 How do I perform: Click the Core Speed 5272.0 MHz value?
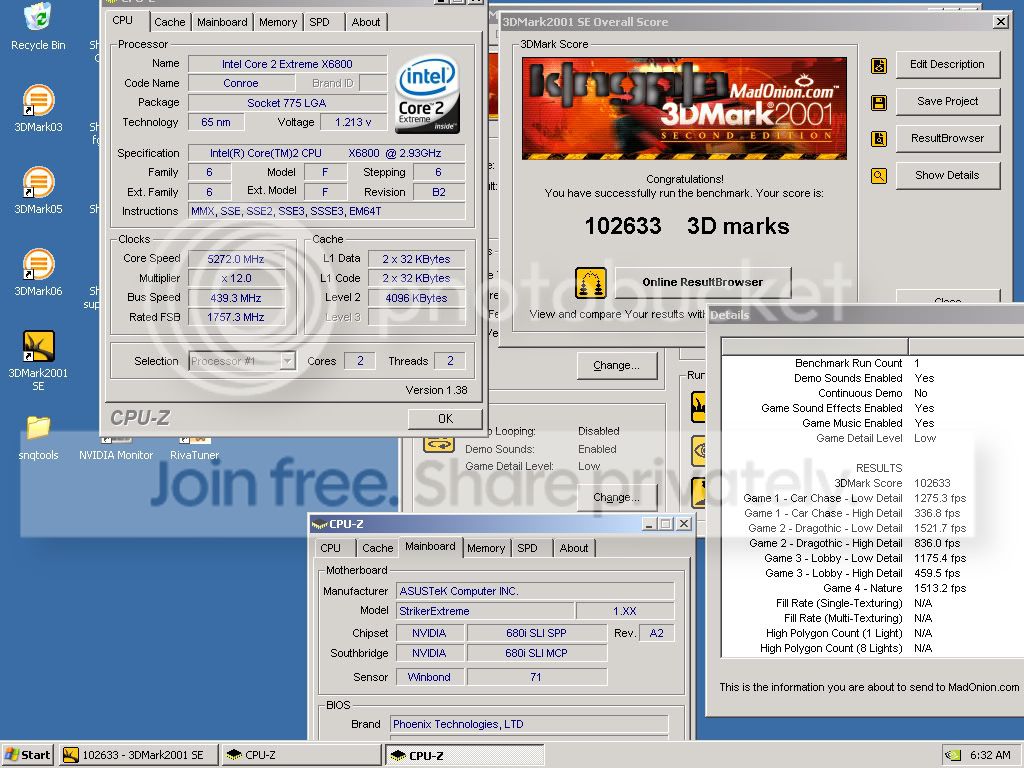tap(236, 259)
